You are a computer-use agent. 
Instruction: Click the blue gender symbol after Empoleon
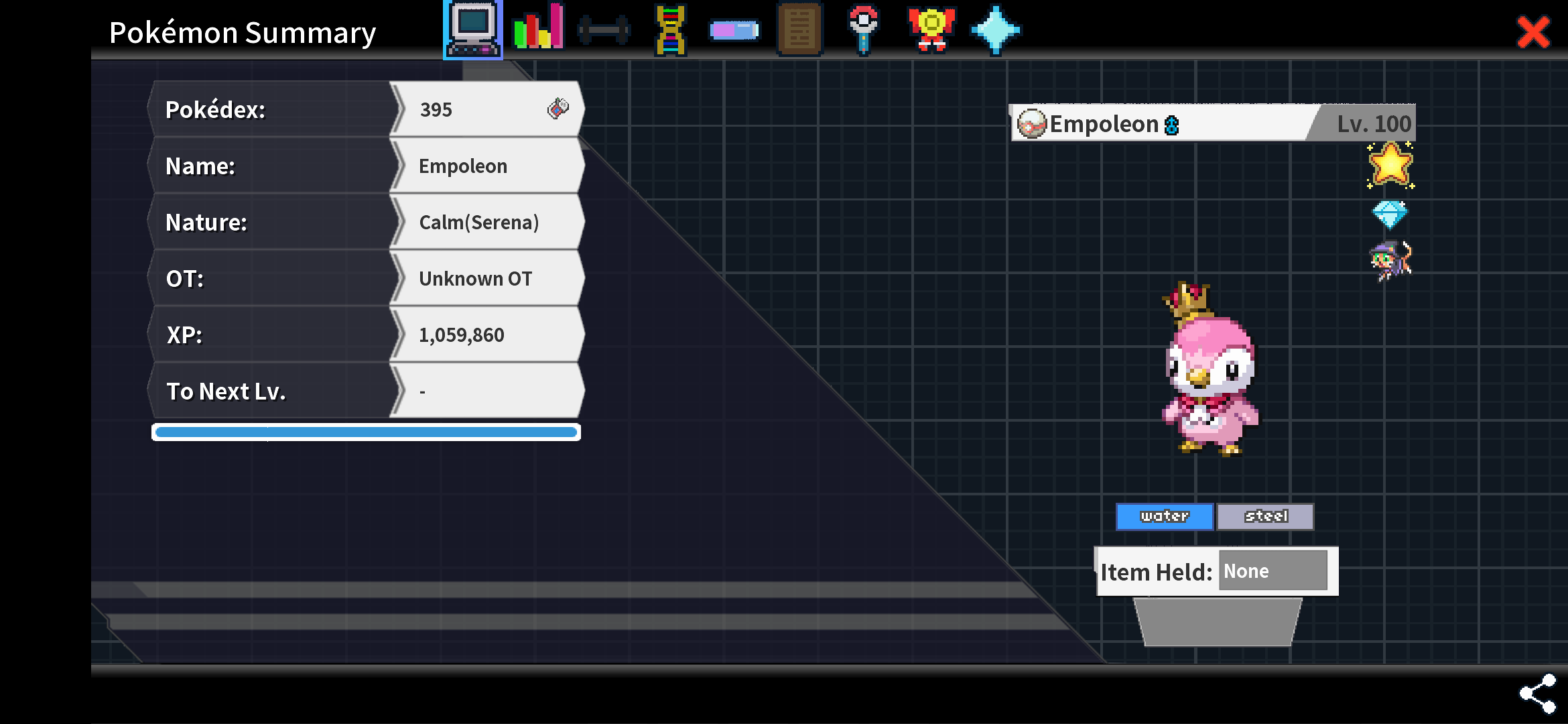pyautogui.click(x=1171, y=125)
